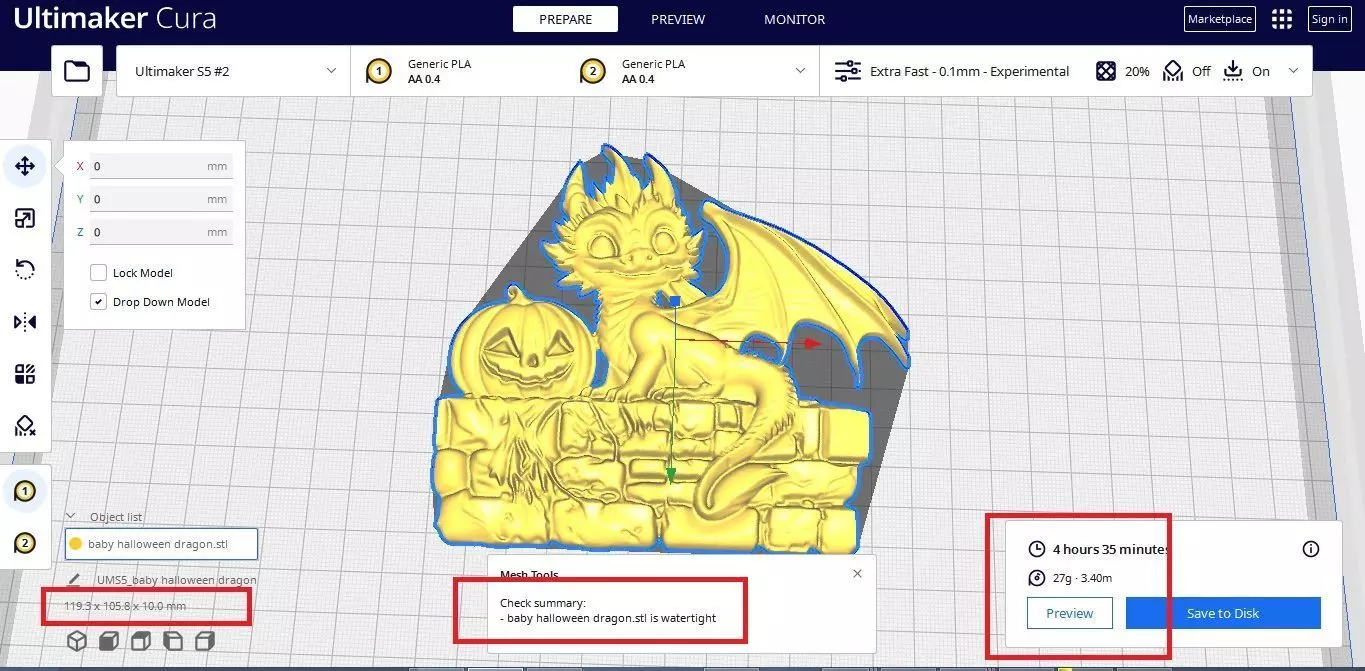
Task: Click the 119.3 x 105.8 x 10.0 mm dimensions
Action: (125, 606)
